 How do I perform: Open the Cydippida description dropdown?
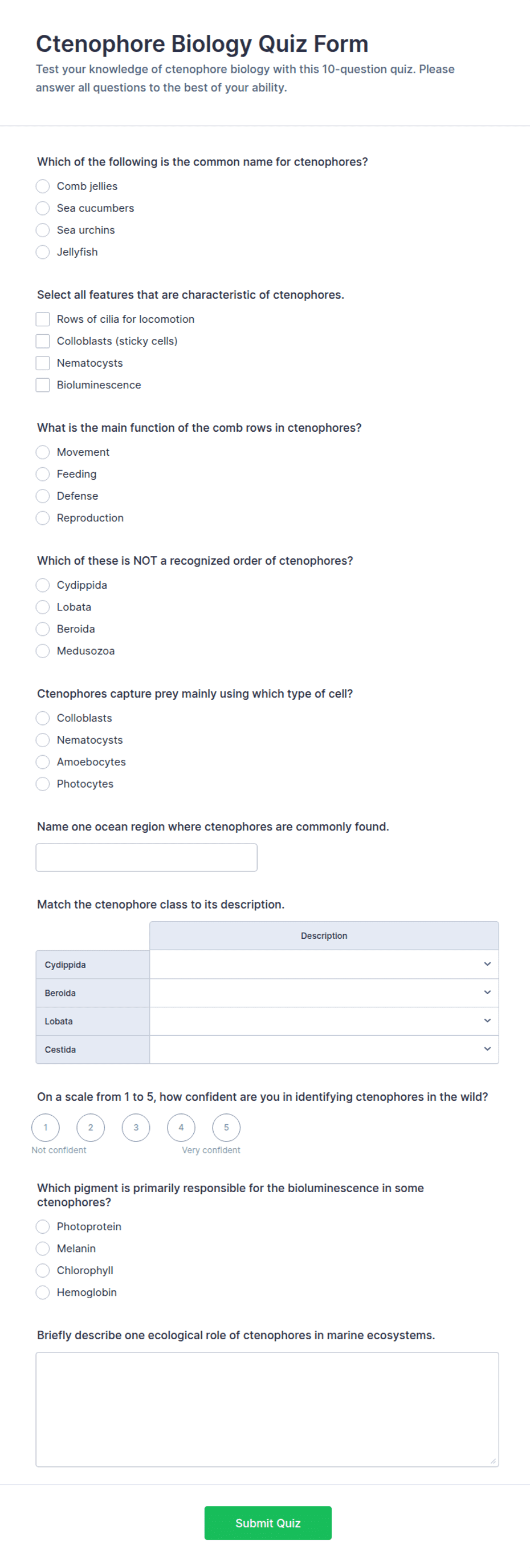click(x=324, y=964)
